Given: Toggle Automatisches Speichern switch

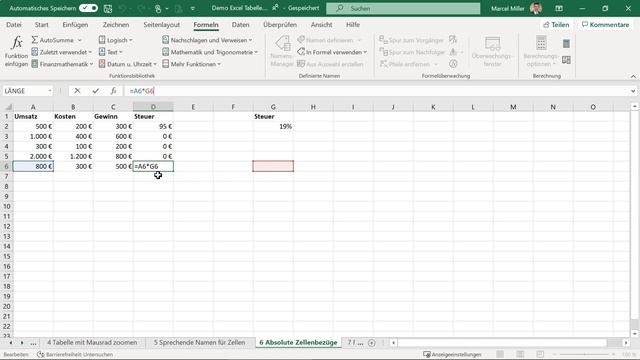Looking at the screenshot, I should coord(88,8).
